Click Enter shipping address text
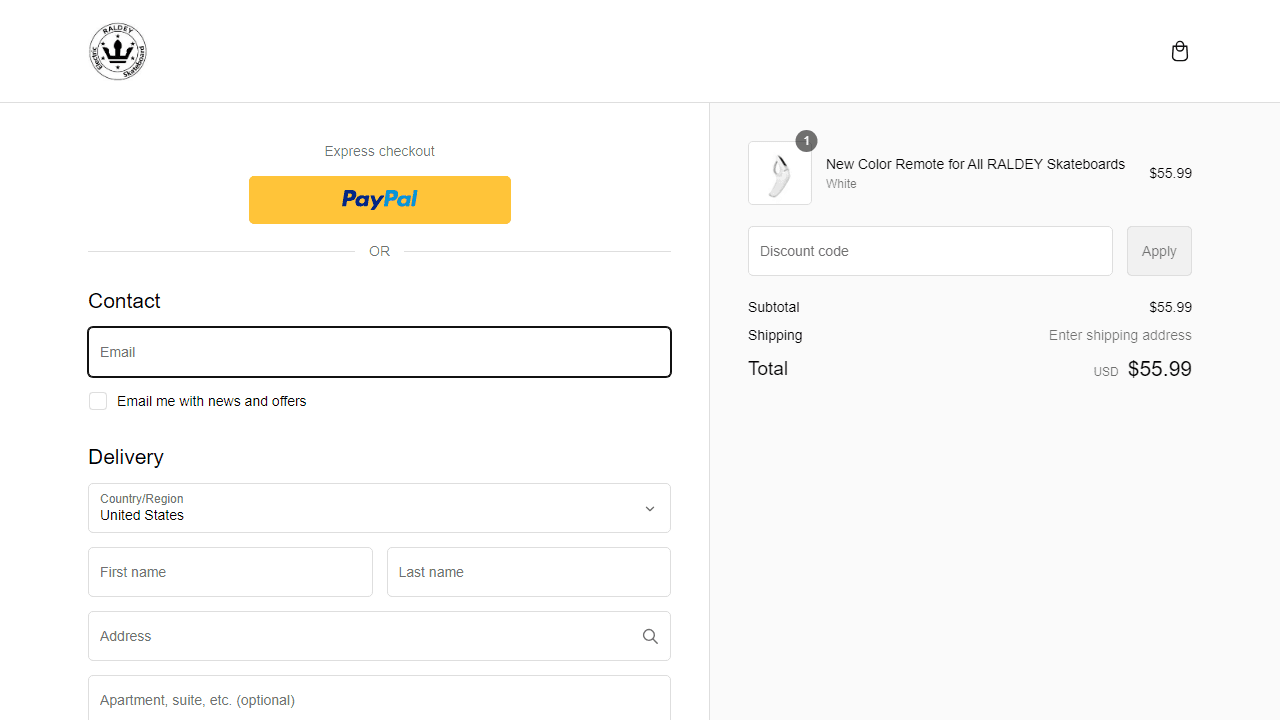 [x=1120, y=335]
